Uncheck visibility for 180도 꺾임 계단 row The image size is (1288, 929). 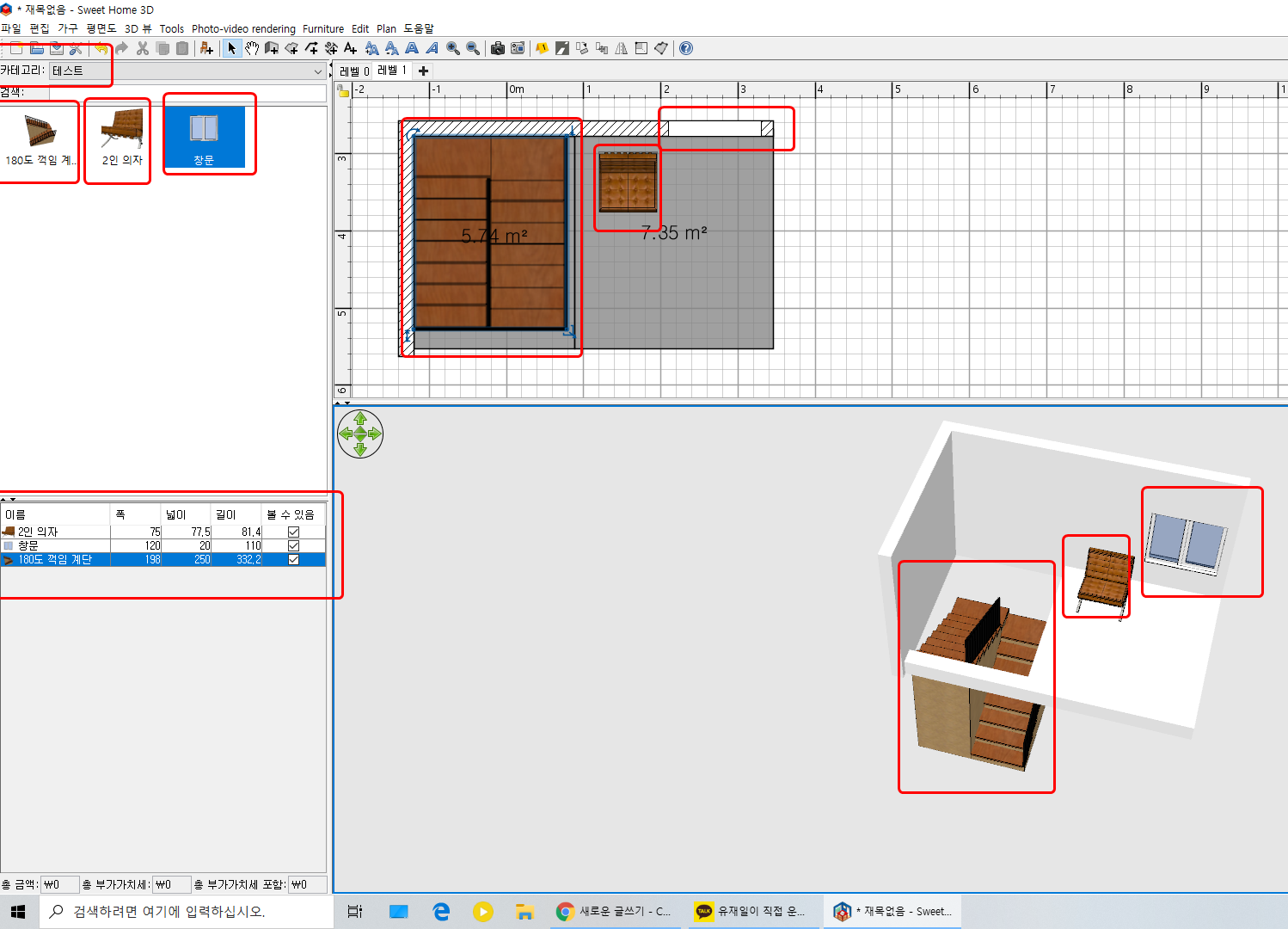point(293,559)
